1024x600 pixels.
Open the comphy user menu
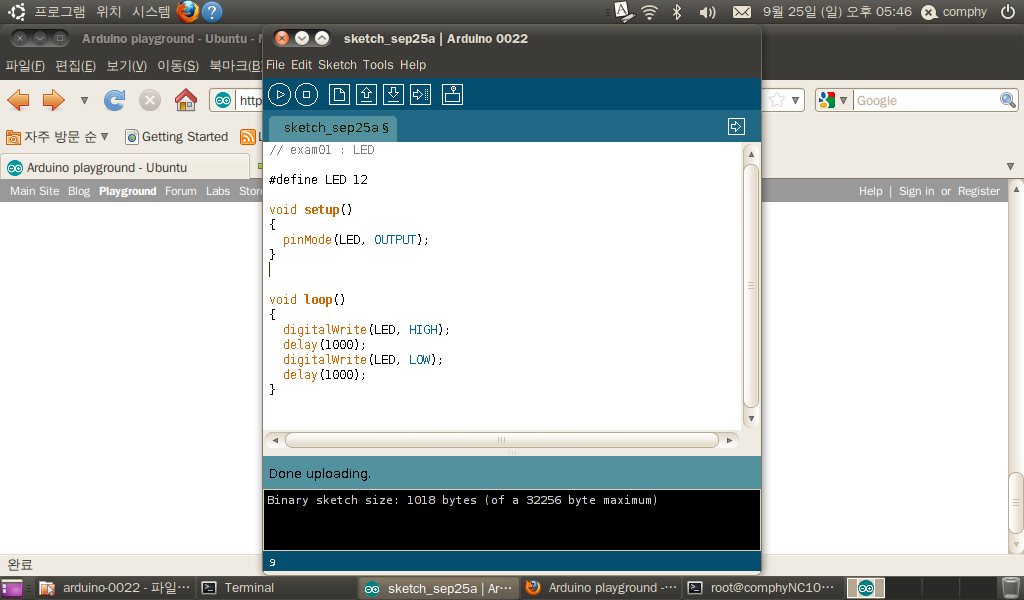955,12
